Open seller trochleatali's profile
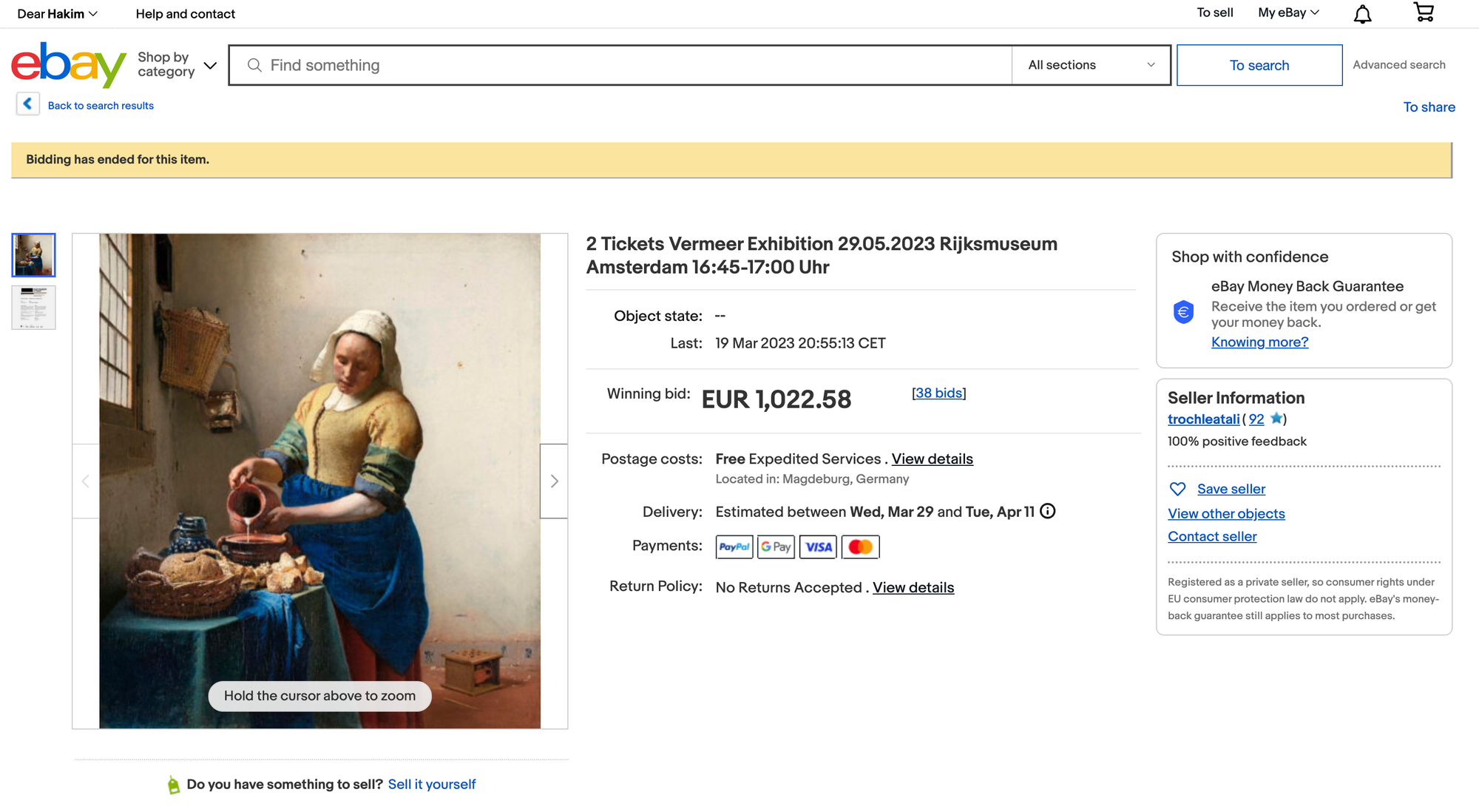Screen dimensions: 1479x812 click(1203, 419)
